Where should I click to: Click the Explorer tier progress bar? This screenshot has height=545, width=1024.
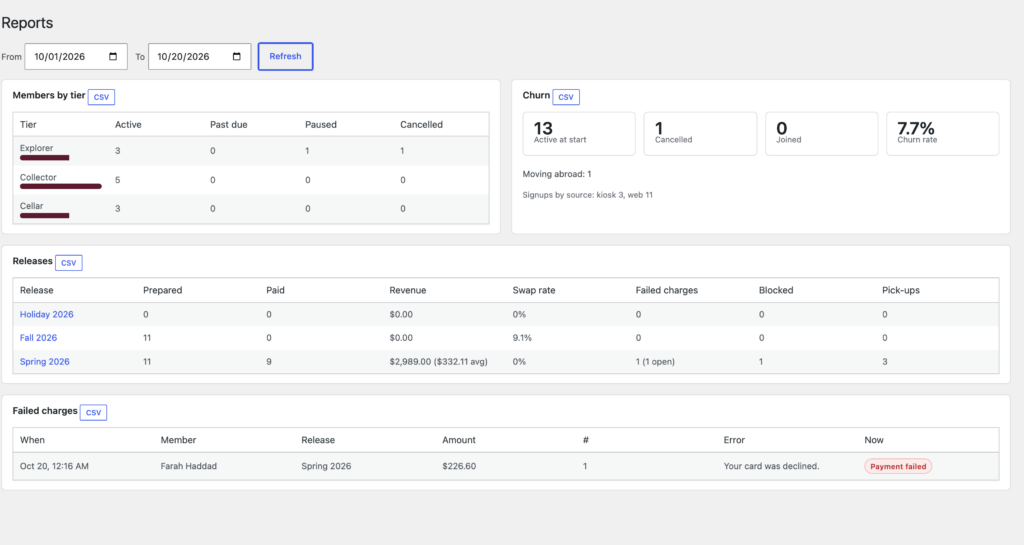pyautogui.click(x=44, y=157)
